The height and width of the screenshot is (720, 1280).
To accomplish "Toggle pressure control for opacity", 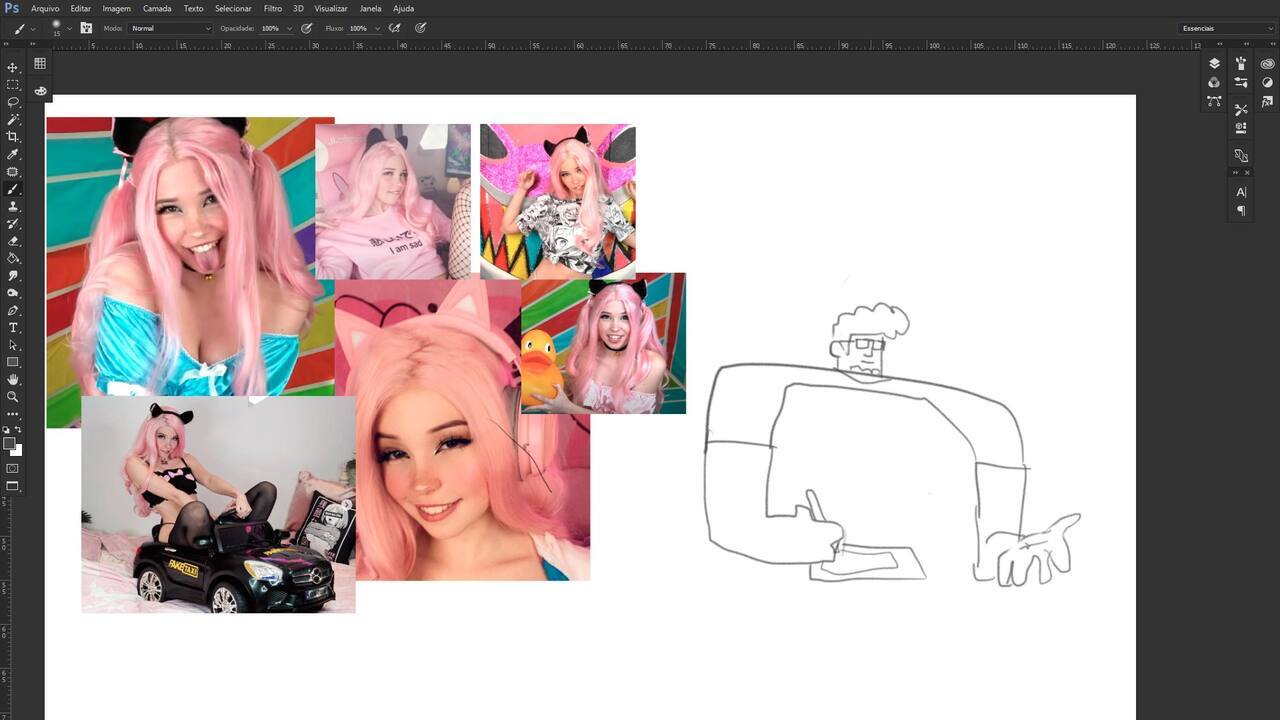I will pos(307,28).
